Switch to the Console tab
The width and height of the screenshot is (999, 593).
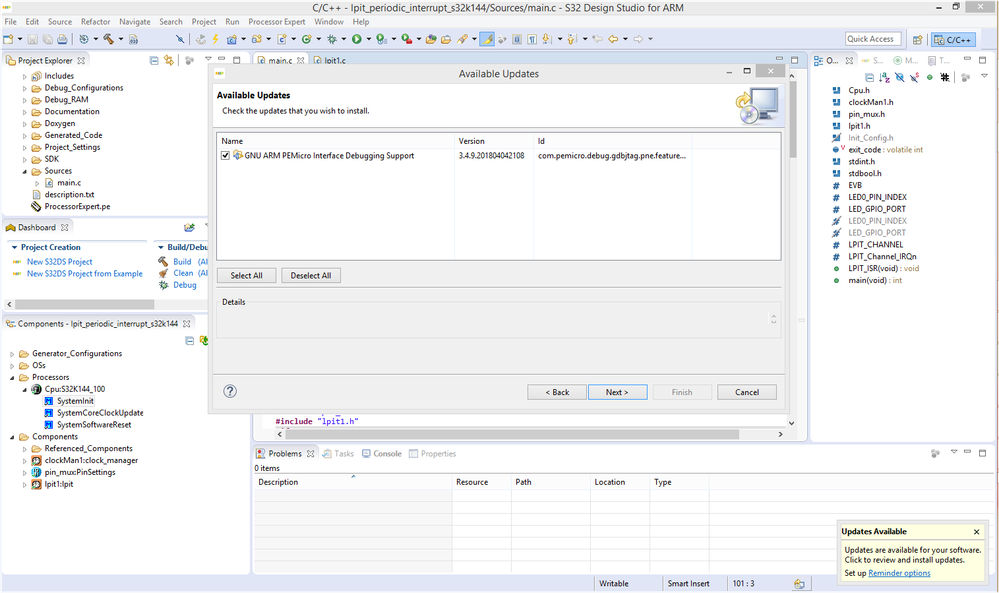[382, 454]
